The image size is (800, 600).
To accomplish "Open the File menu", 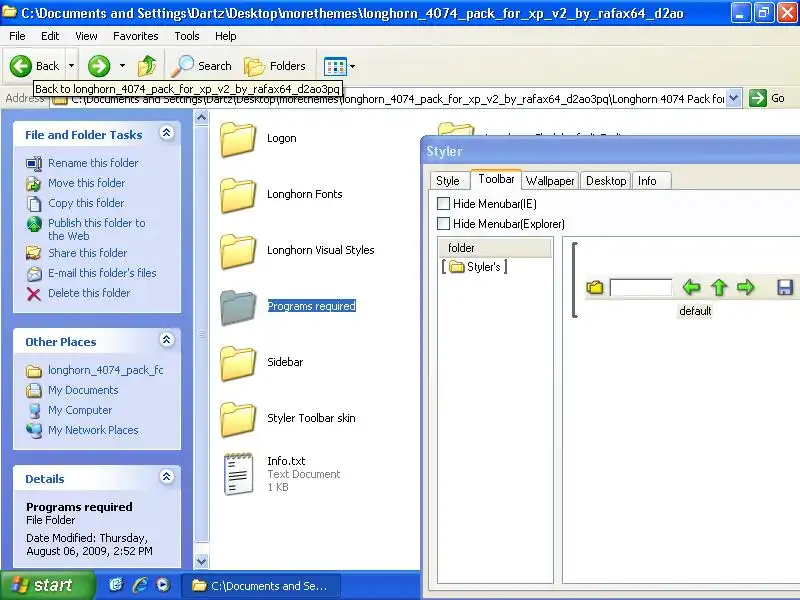I will click(x=17, y=36).
